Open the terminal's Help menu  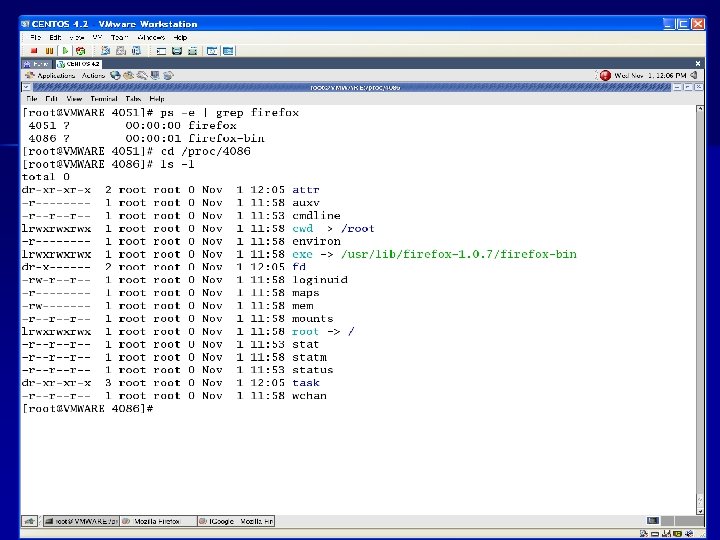click(x=157, y=99)
